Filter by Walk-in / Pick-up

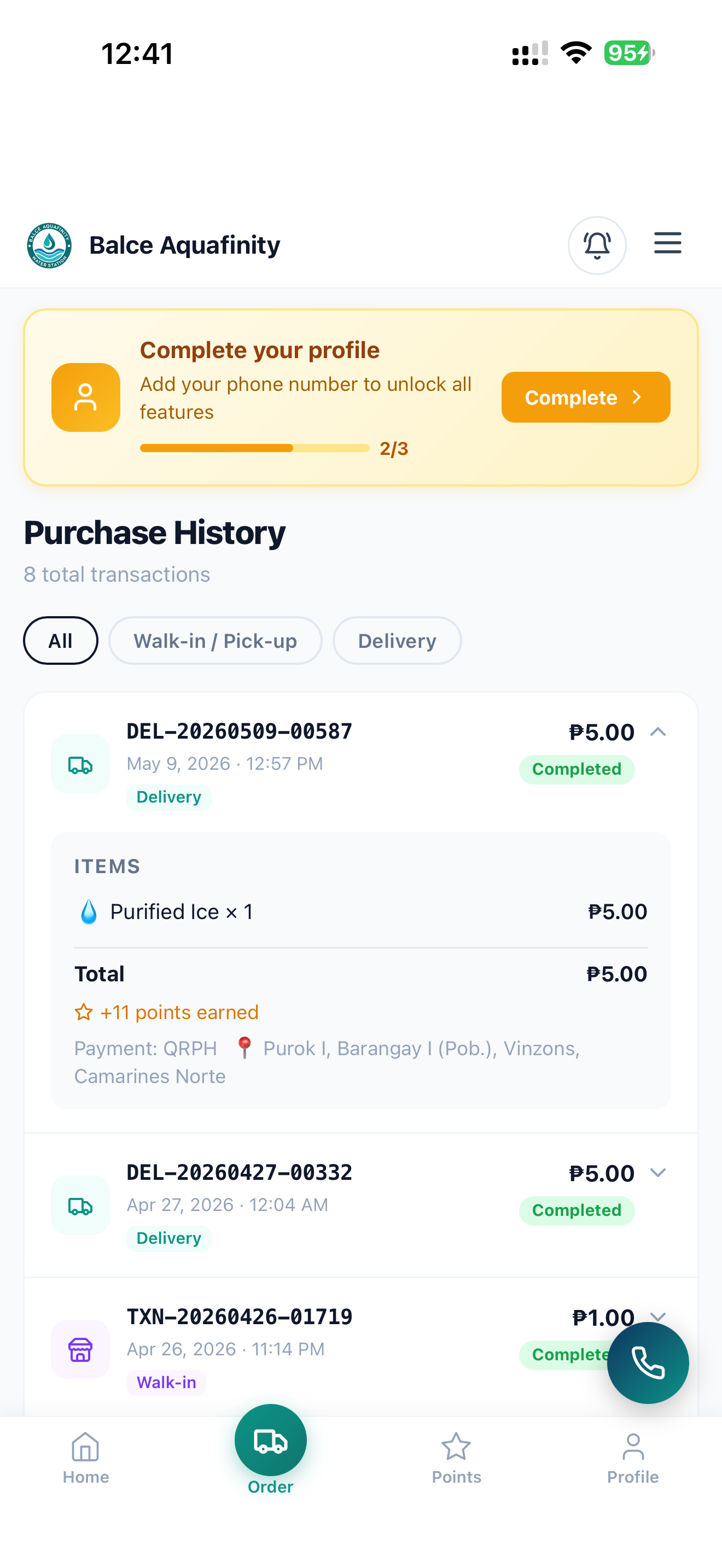point(215,640)
